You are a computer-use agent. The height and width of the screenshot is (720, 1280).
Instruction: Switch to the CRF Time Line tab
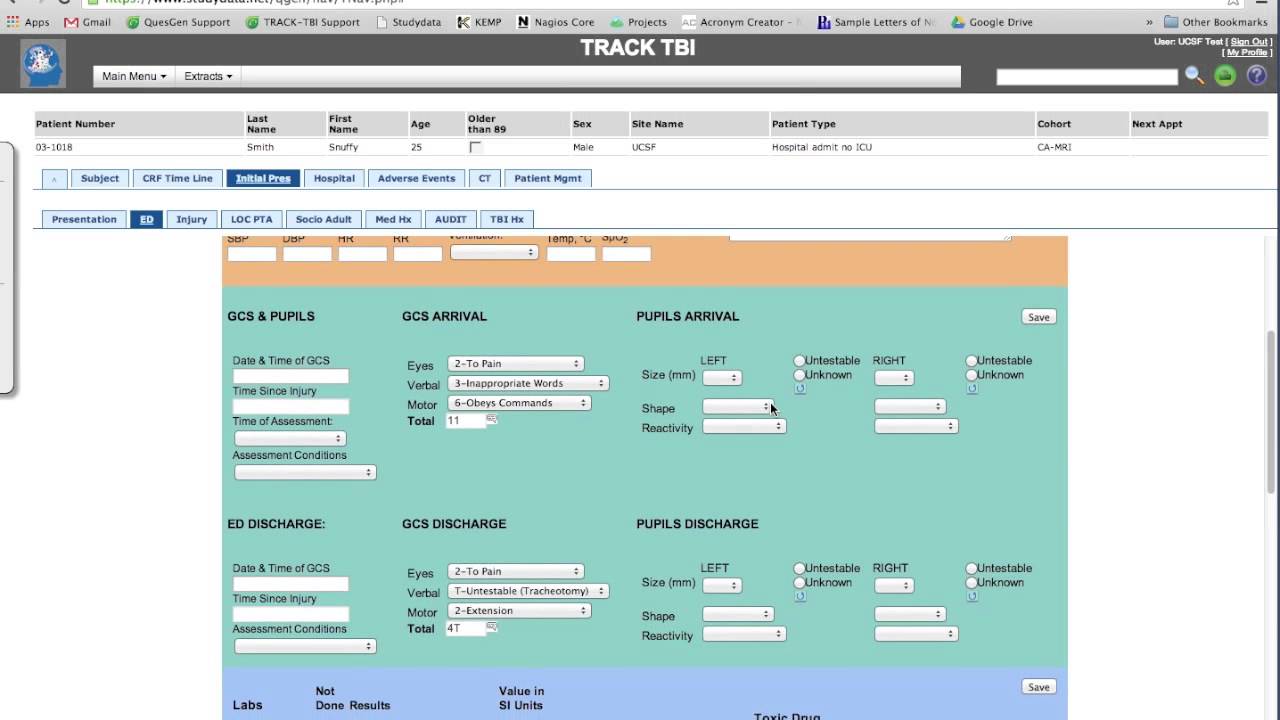point(177,178)
